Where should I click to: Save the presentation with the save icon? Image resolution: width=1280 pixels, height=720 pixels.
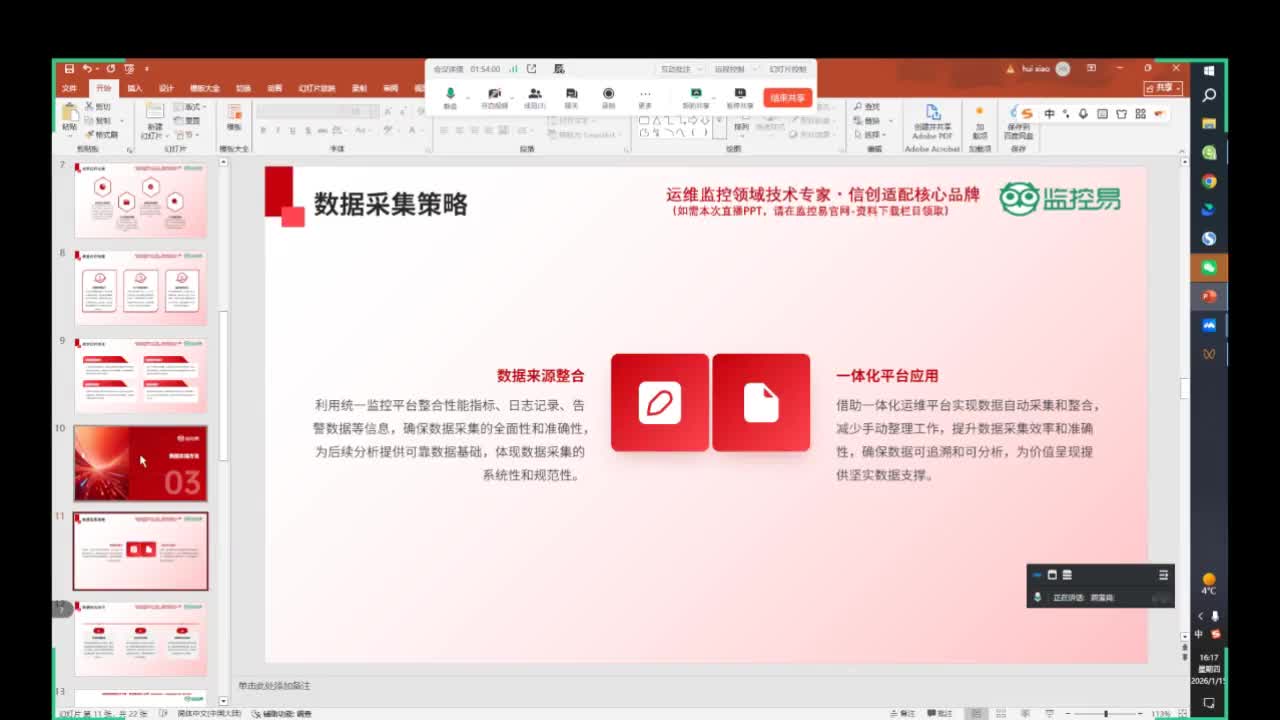tap(69, 69)
